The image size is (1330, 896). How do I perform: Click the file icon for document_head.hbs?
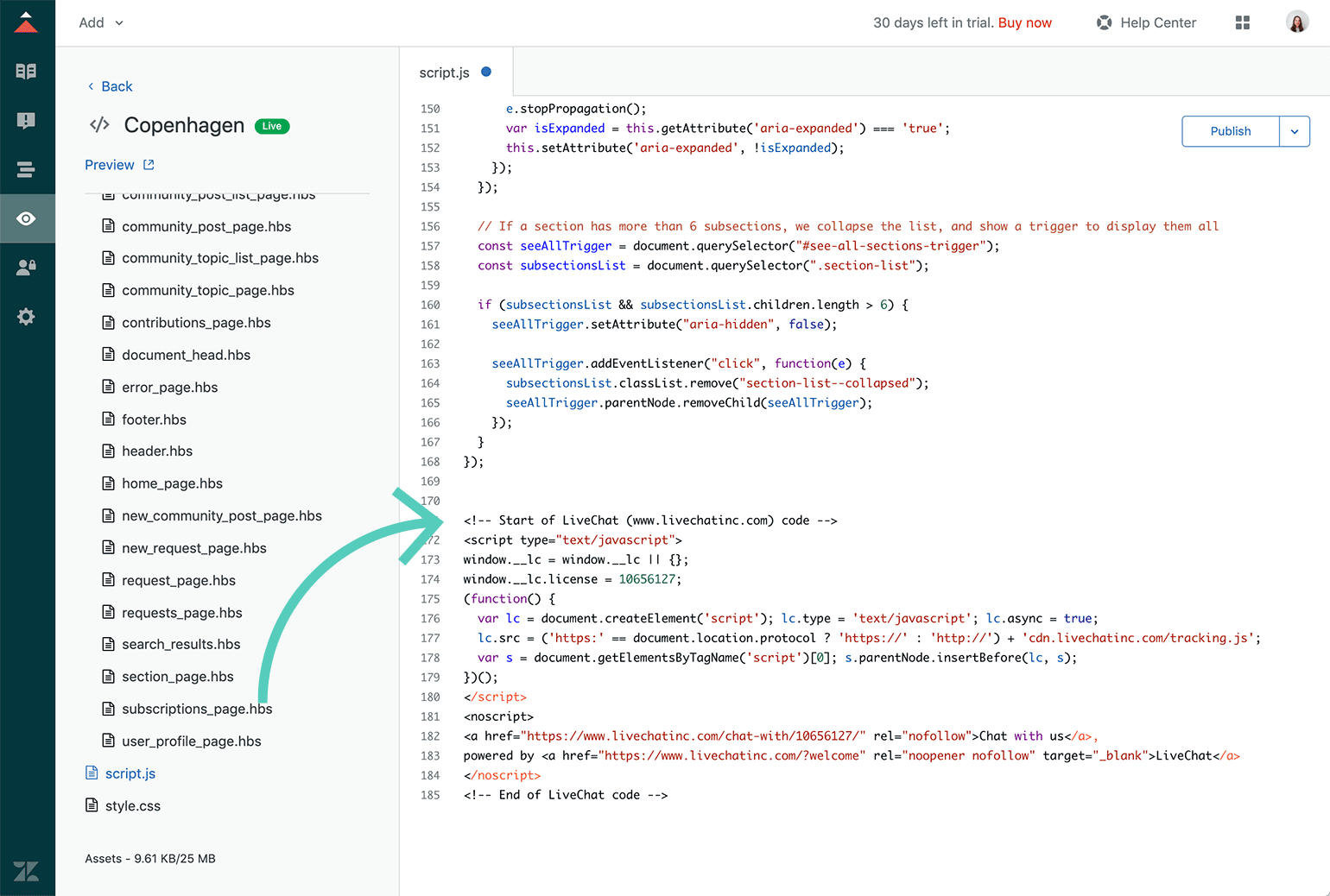click(x=108, y=355)
